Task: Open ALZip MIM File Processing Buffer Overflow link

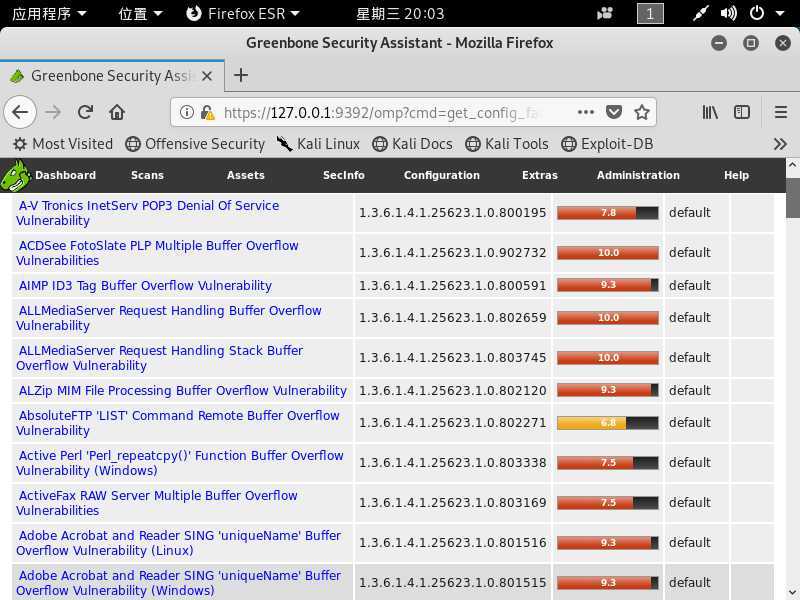Action: [x=183, y=391]
